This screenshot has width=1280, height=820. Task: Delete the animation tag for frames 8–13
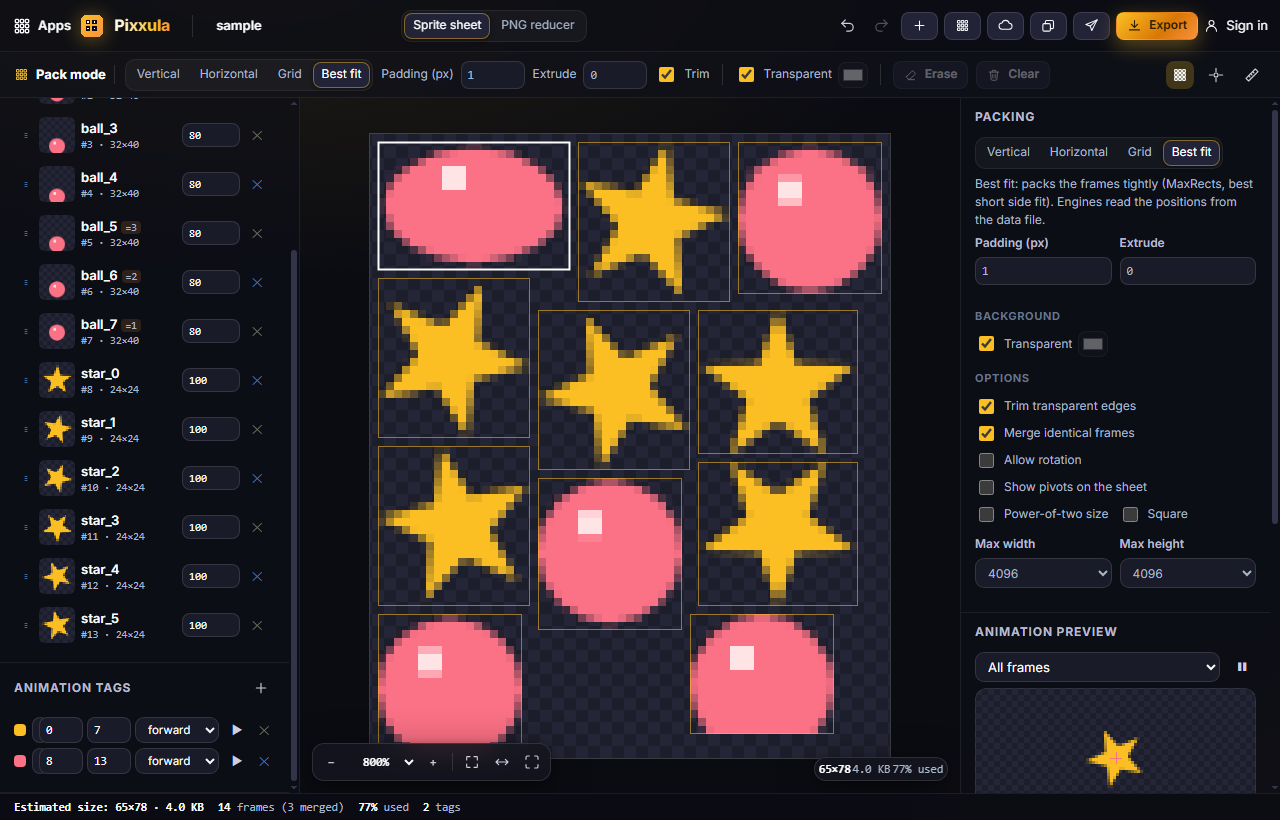click(264, 762)
